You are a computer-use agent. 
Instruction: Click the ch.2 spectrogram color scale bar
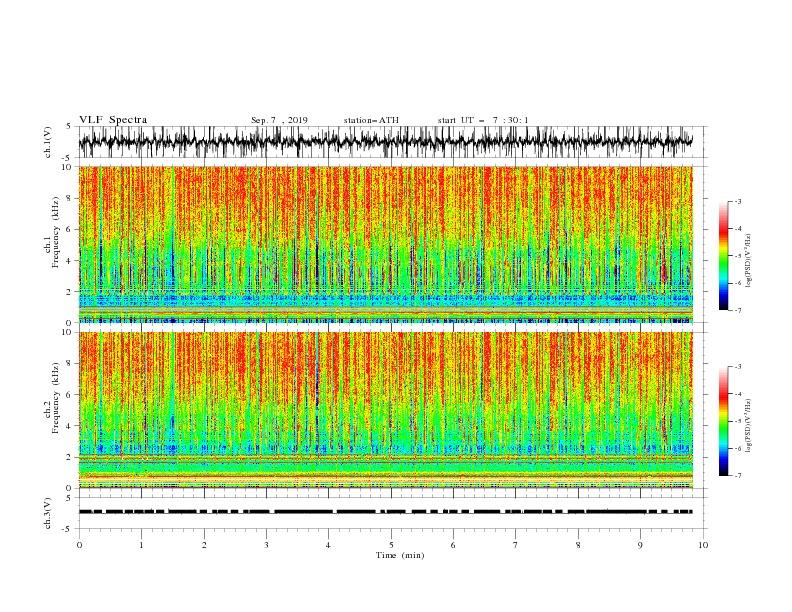[723, 421]
